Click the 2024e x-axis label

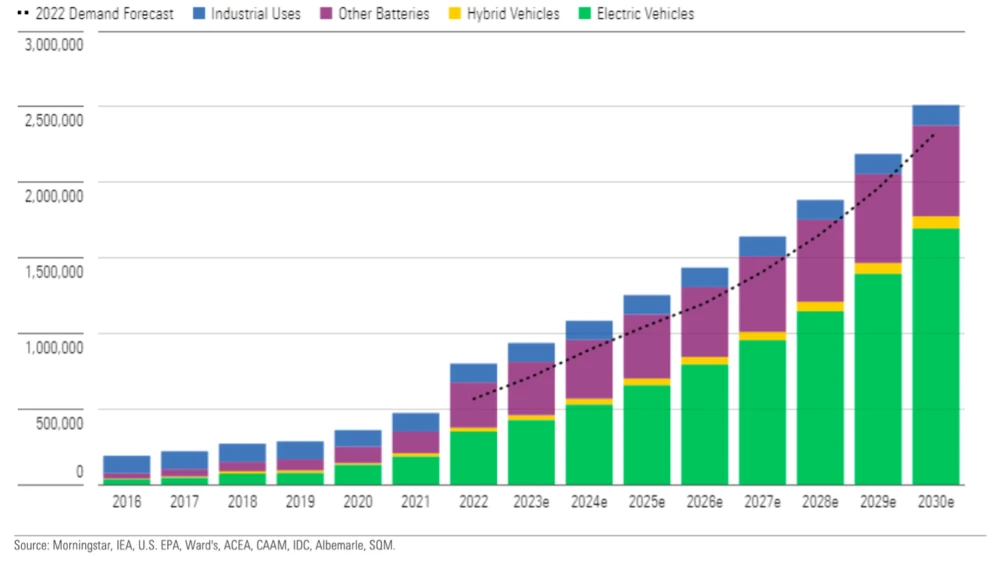pos(589,502)
